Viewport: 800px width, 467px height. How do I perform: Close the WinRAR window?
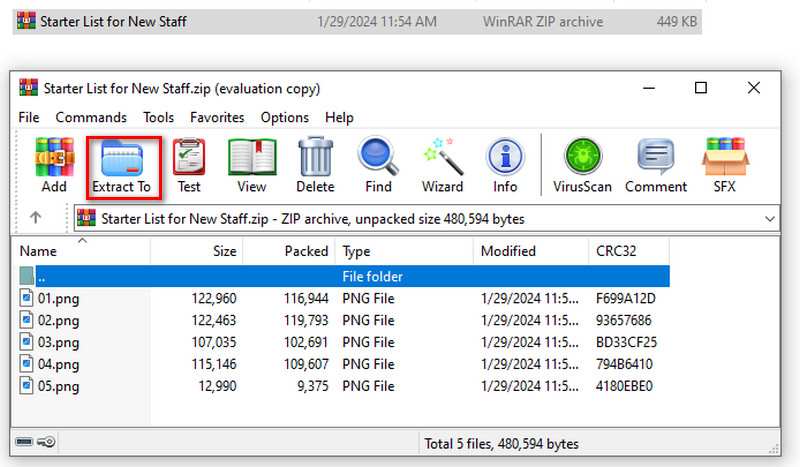point(754,88)
